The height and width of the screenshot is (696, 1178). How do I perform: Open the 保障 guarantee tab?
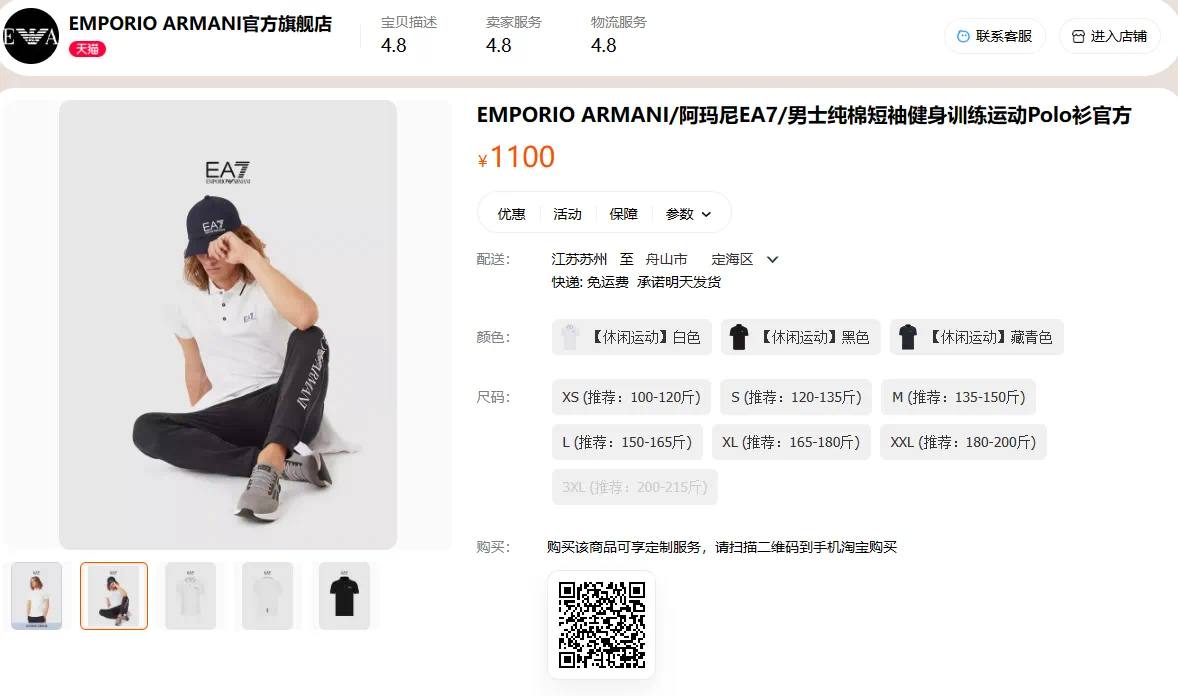click(x=624, y=214)
